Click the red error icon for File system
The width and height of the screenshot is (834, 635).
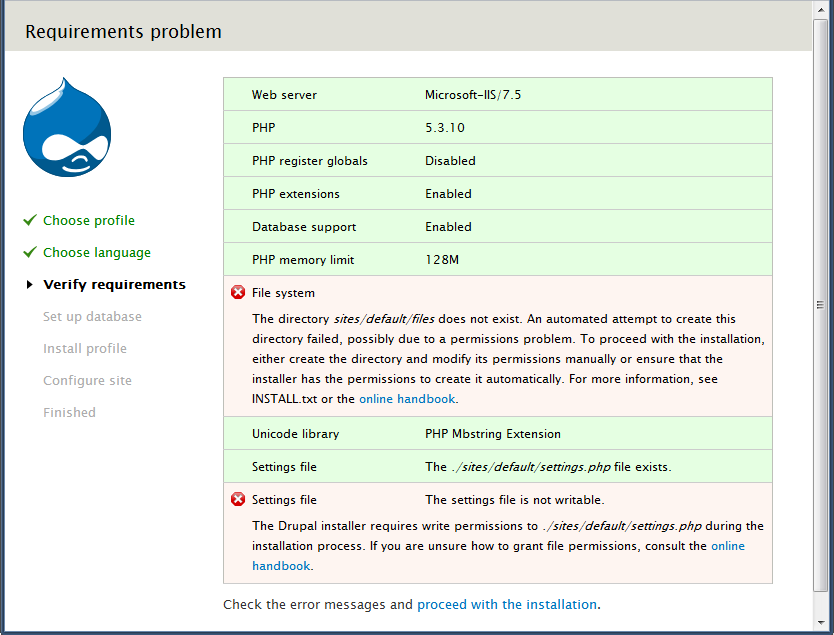click(x=238, y=293)
